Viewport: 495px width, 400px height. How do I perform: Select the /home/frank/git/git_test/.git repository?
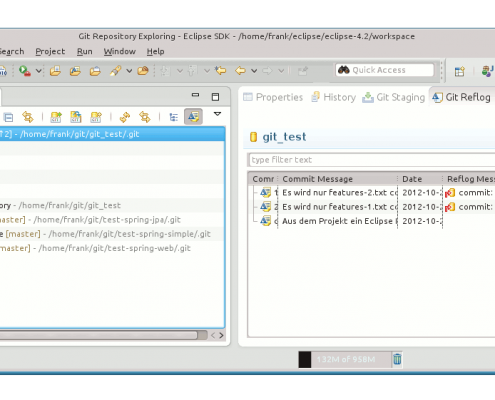coord(112,134)
